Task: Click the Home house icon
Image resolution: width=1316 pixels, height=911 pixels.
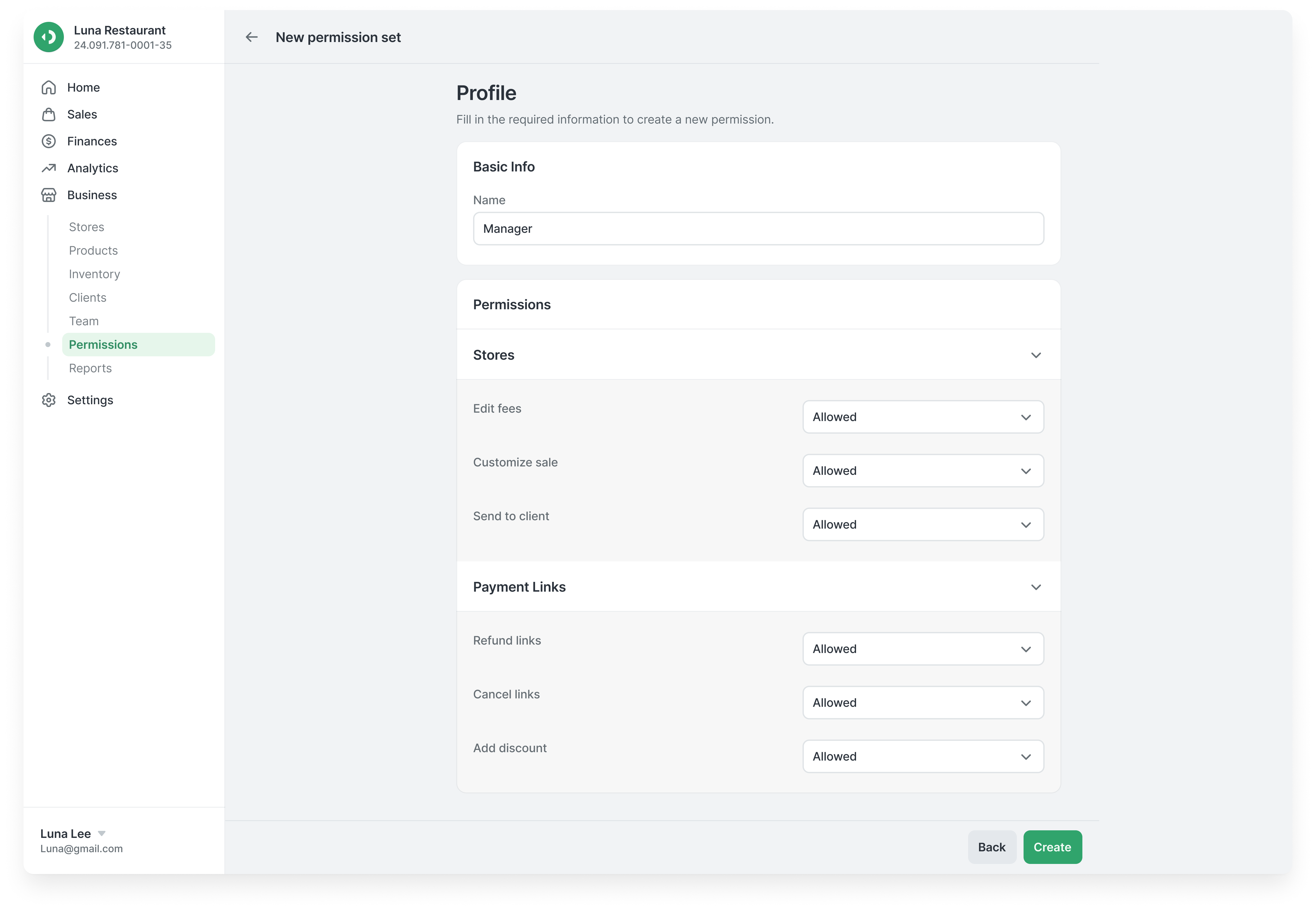Action: 49,87
